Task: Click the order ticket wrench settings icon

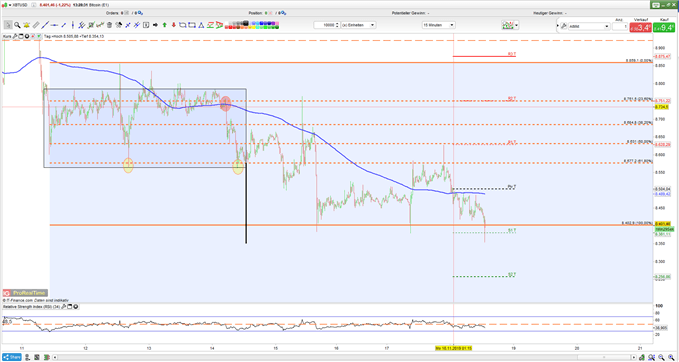Action: pos(563,26)
